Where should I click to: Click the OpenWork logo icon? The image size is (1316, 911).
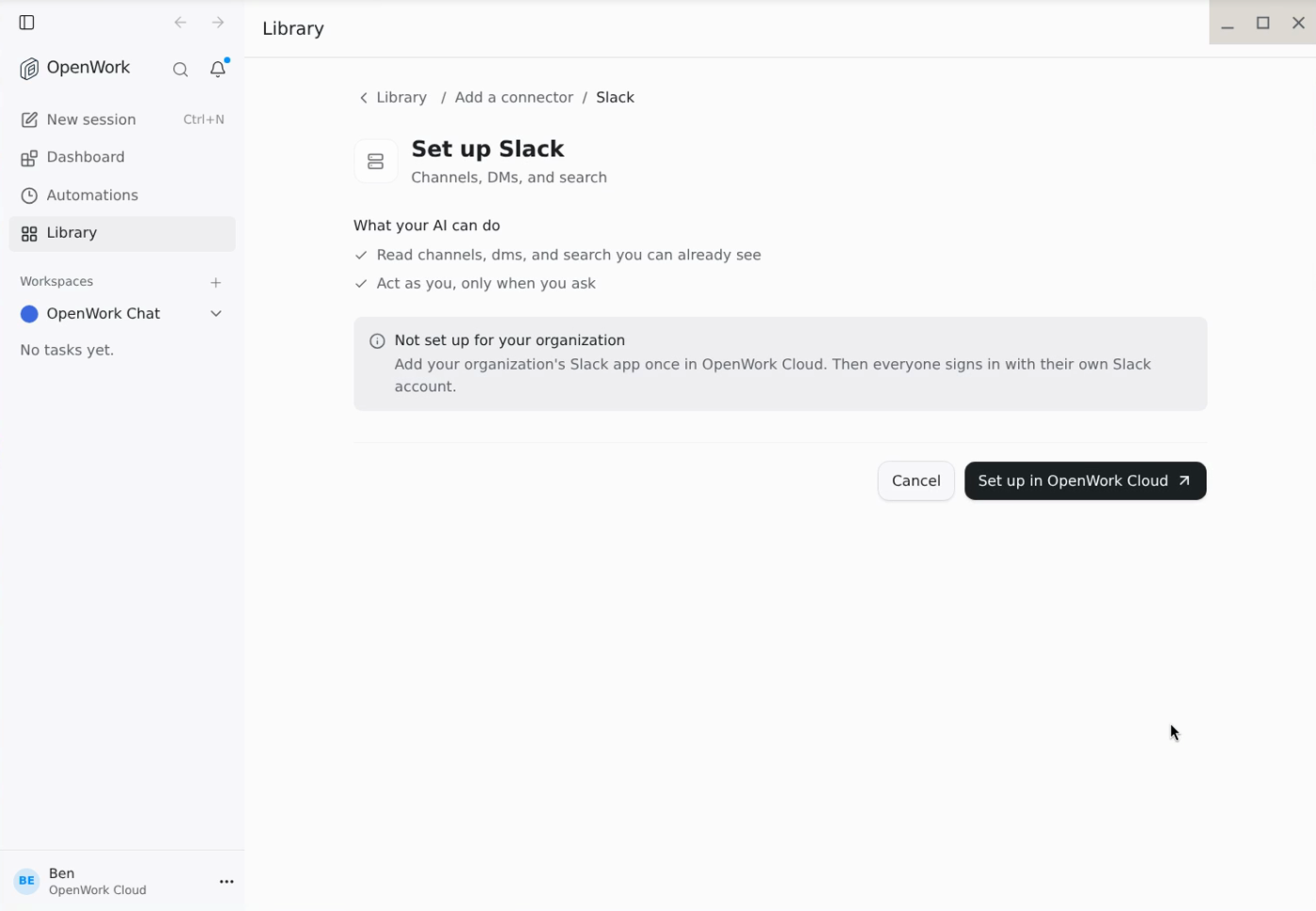point(29,69)
